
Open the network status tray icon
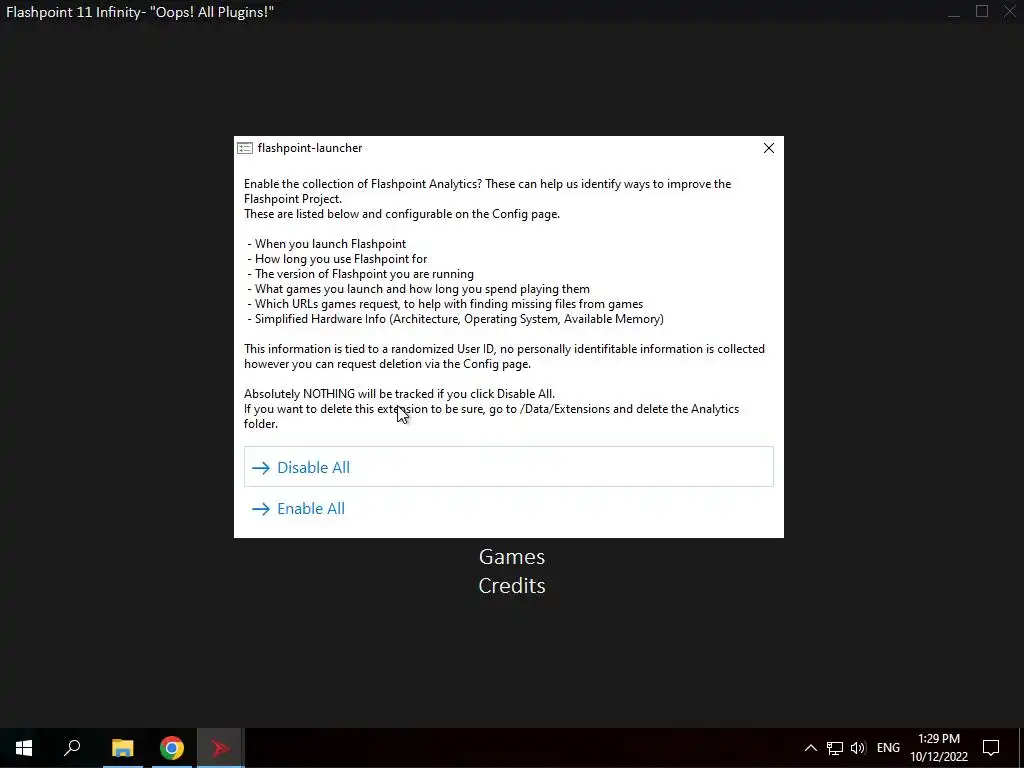point(835,748)
